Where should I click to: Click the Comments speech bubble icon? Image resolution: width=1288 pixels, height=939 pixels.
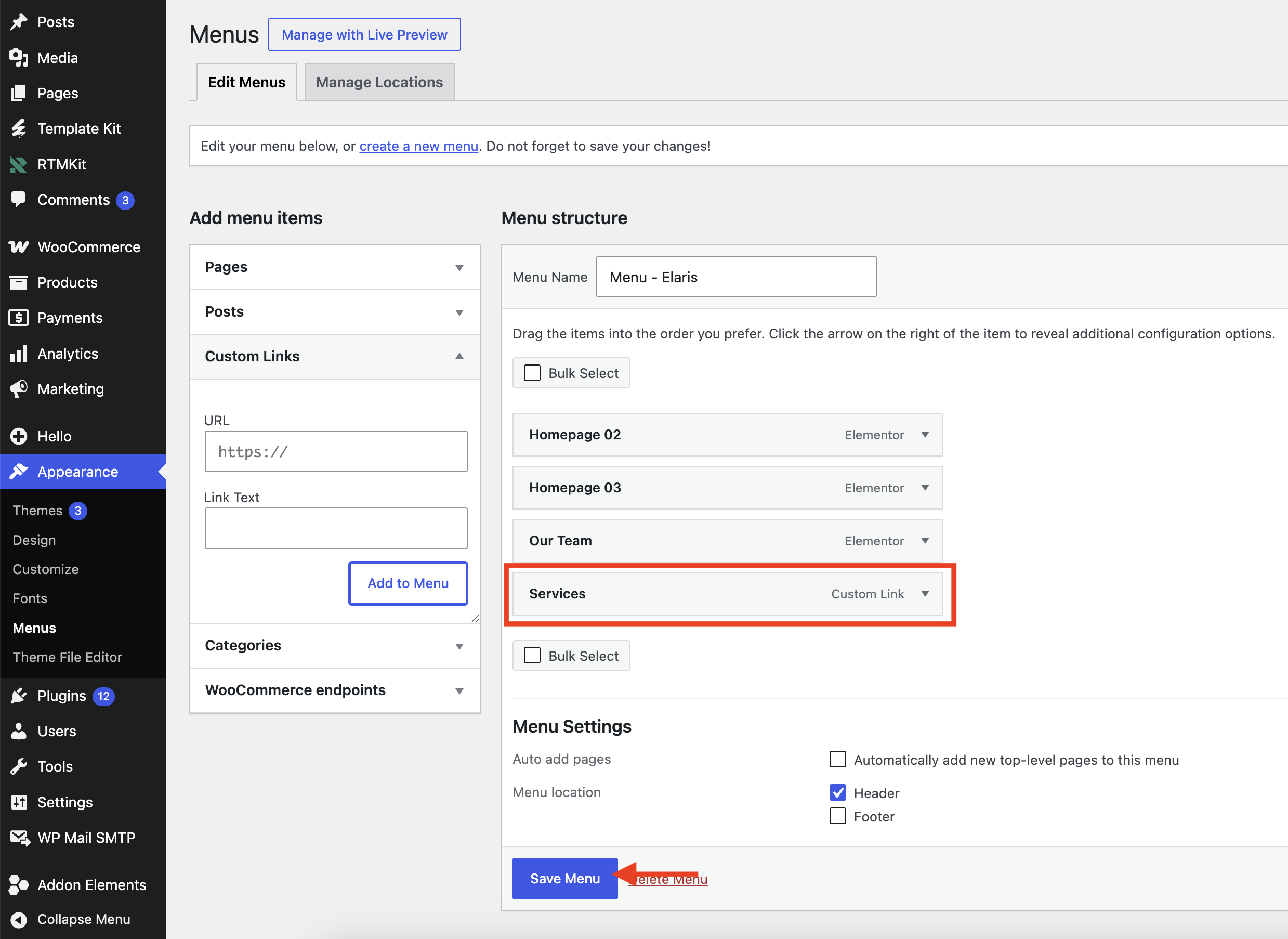click(19, 200)
